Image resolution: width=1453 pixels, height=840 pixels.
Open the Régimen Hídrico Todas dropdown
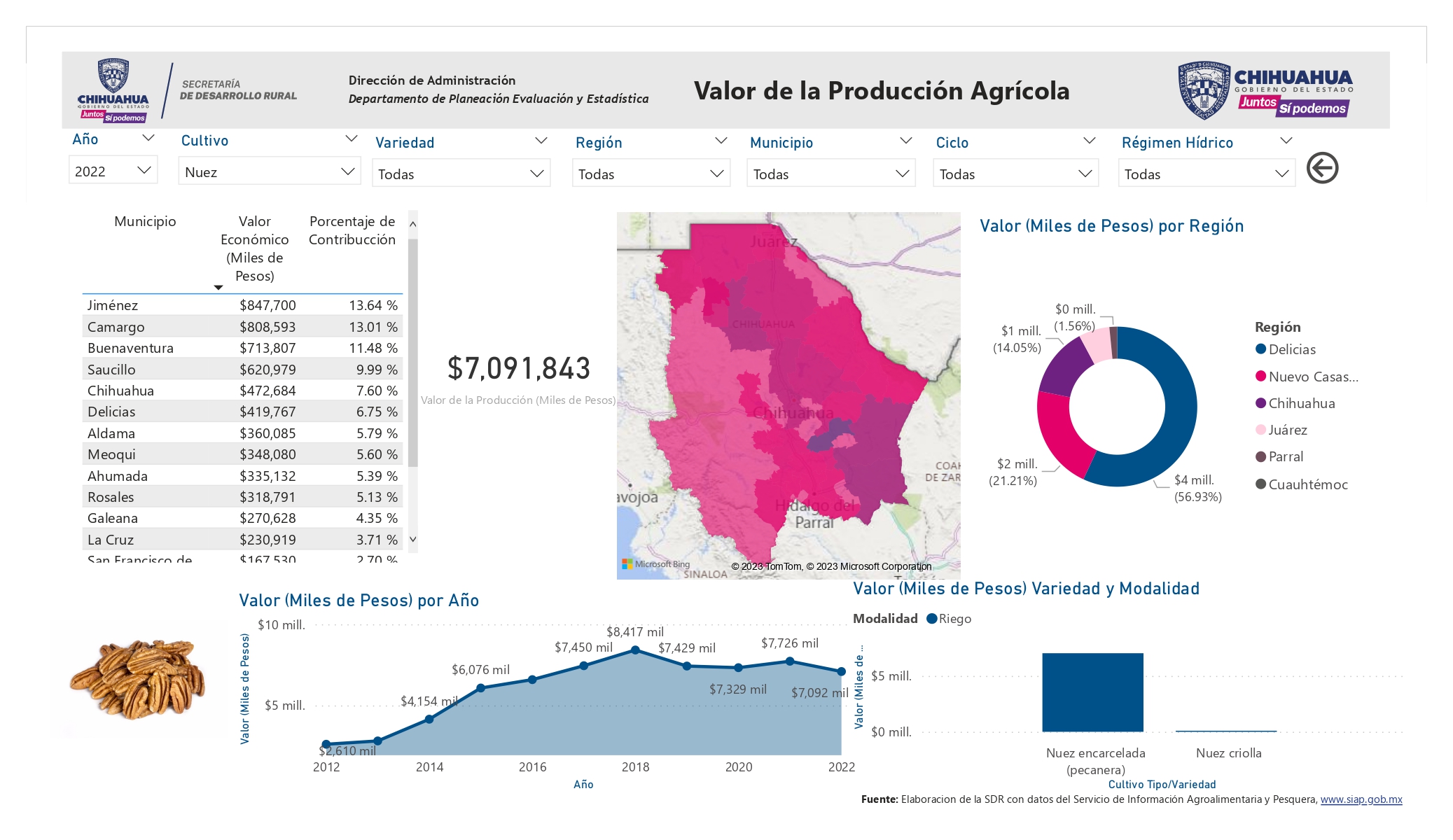pyautogui.click(x=1207, y=174)
